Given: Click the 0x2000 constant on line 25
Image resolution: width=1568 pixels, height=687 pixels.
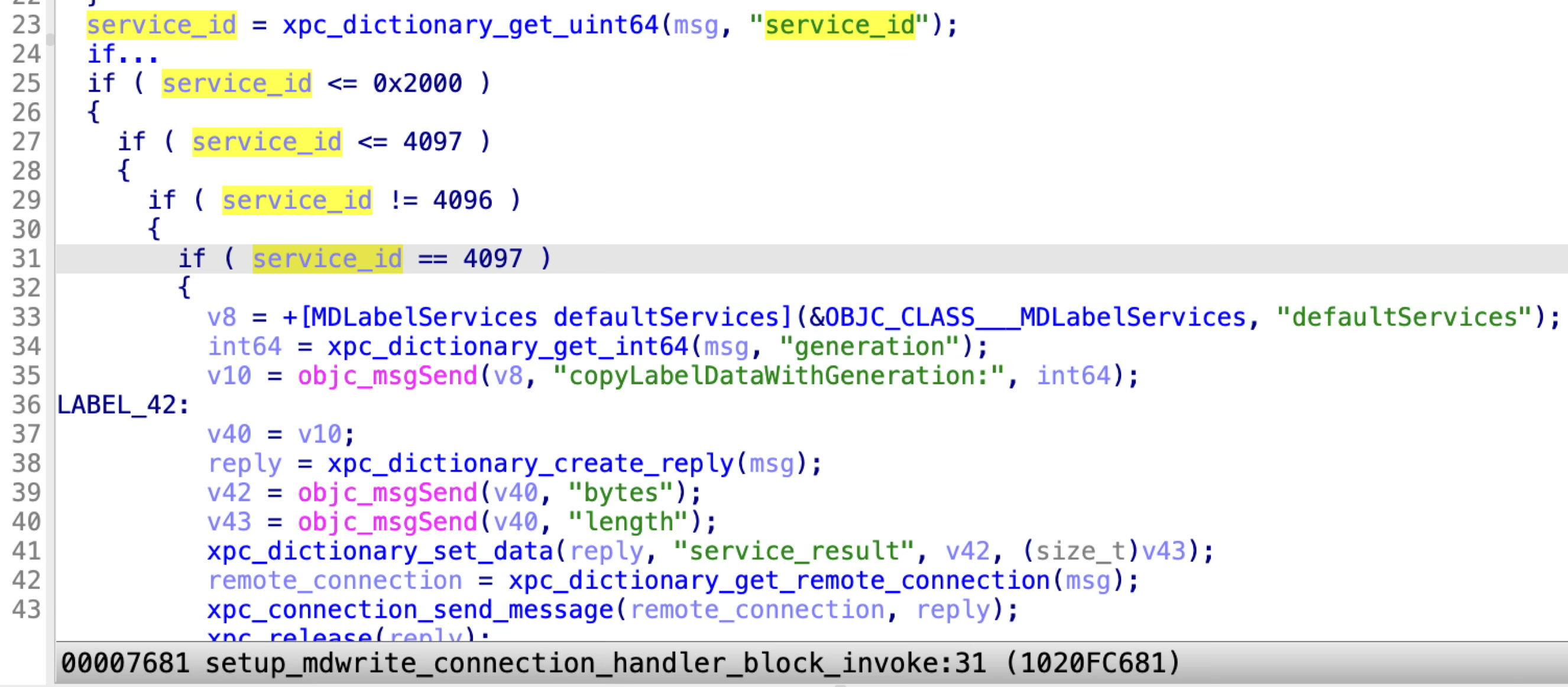Looking at the screenshot, I should tap(417, 83).
